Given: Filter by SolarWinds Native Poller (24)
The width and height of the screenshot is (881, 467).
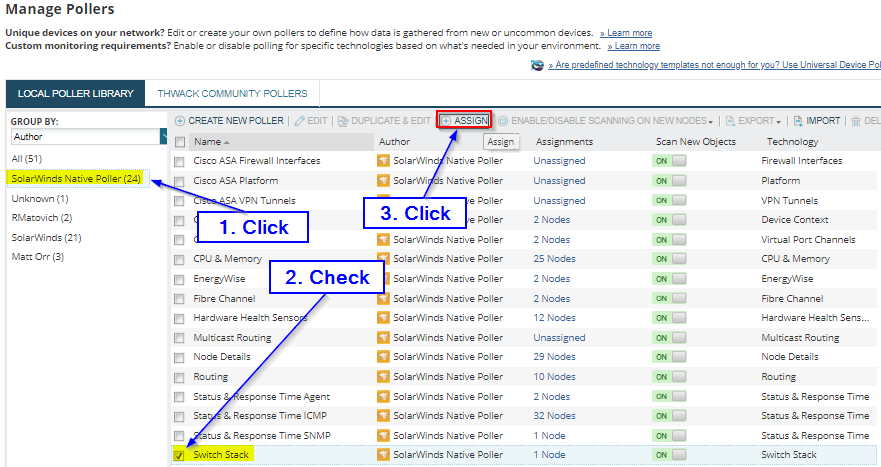Looking at the screenshot, I should click(x=76, y=179).
